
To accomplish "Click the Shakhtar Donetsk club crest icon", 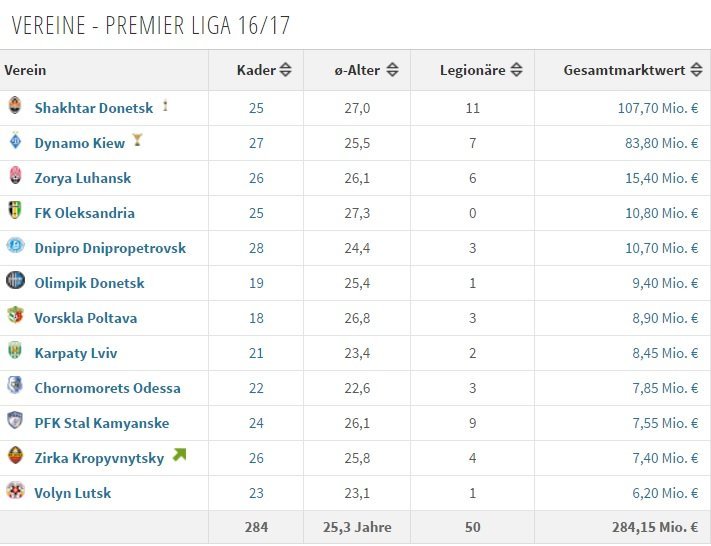I will coord(15,106).
